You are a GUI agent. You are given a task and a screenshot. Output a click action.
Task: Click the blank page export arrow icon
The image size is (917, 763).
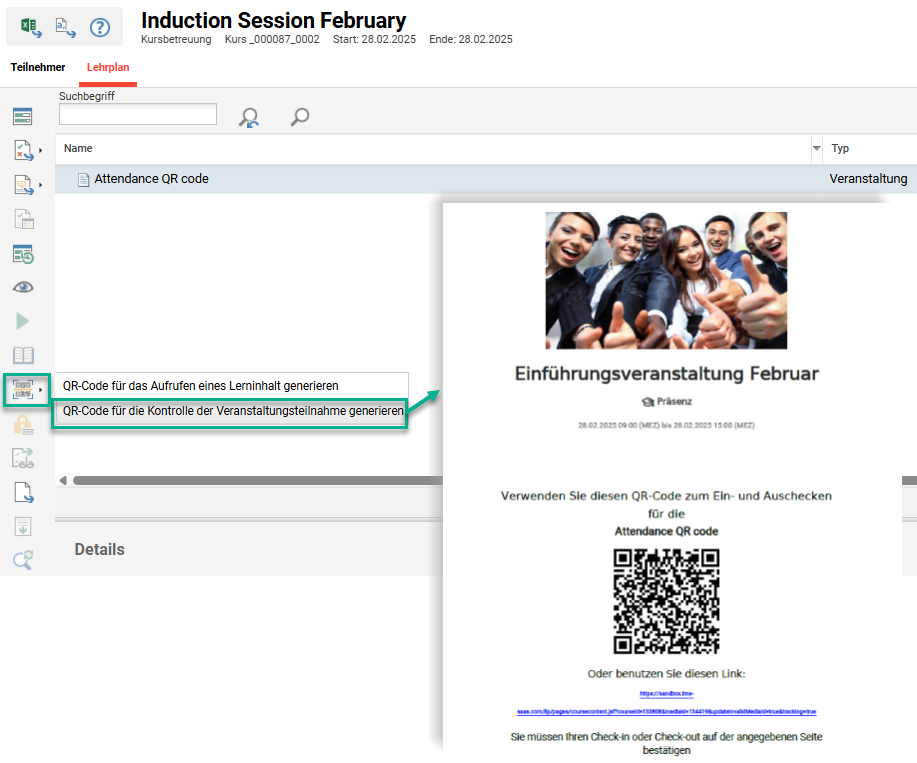pyautogui.click(x=23, y=492)
